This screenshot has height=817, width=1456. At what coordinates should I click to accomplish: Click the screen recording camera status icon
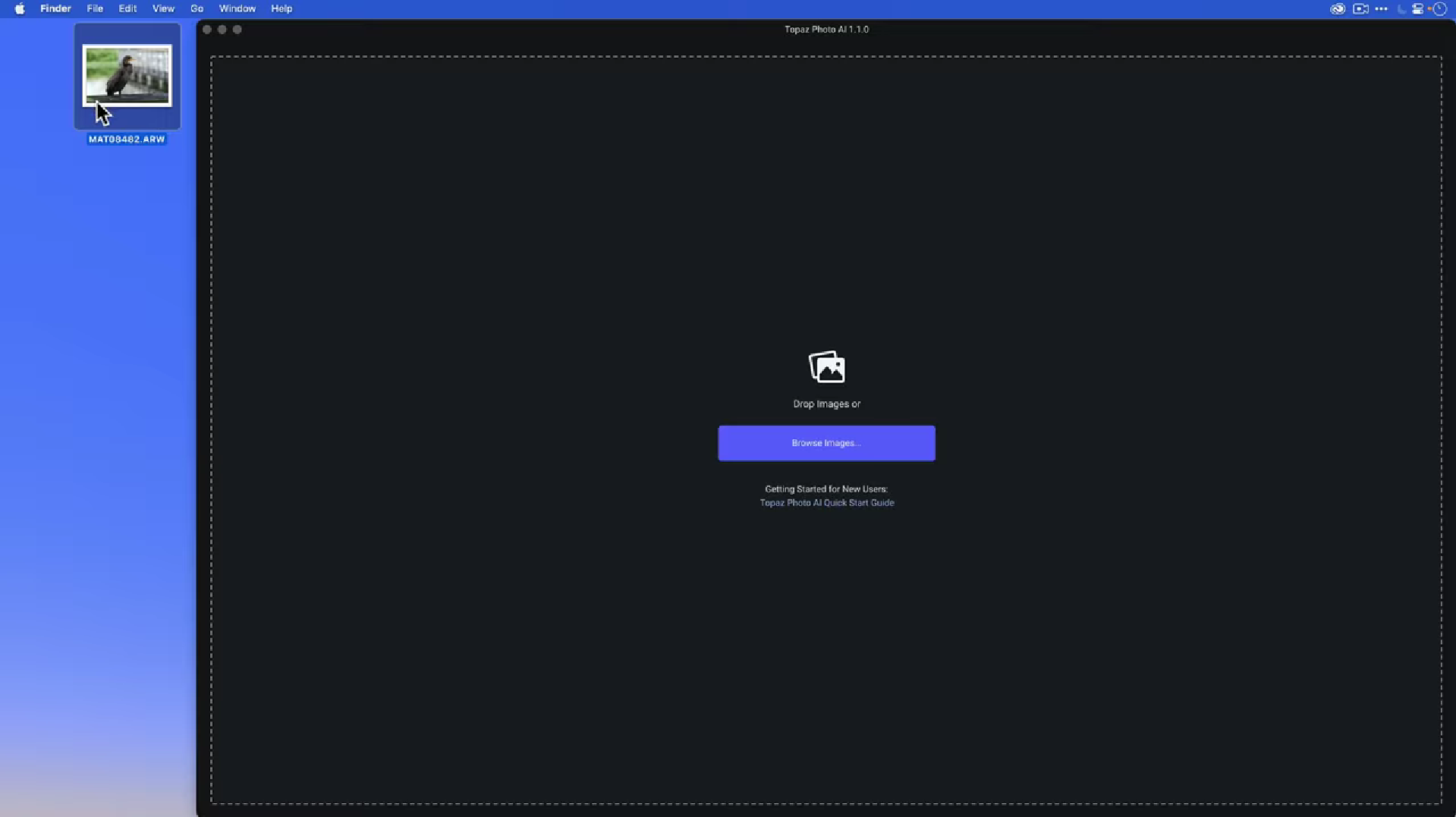click(1360, 9)
